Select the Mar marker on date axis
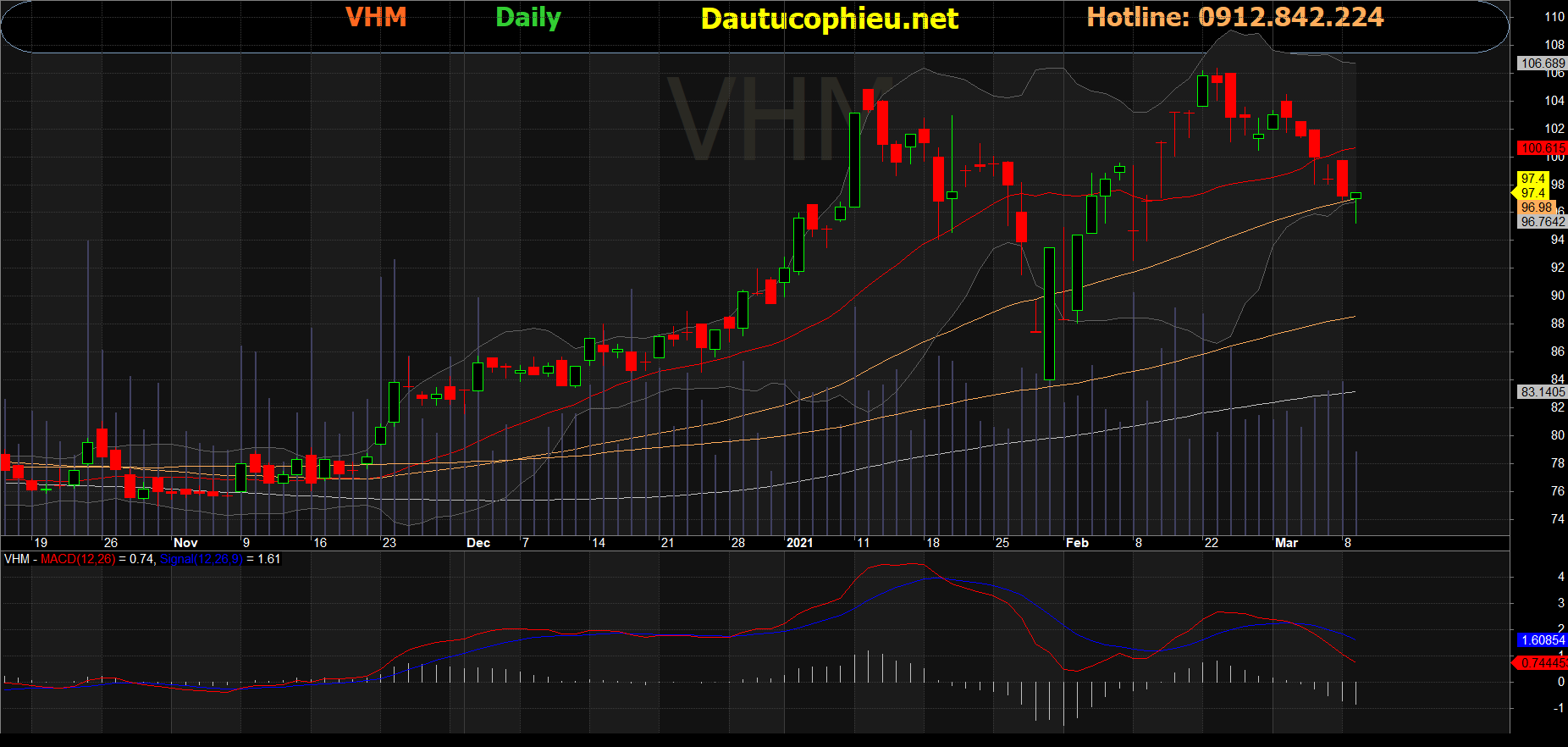Screen dimensions: 1568x747 (1286, 543)
